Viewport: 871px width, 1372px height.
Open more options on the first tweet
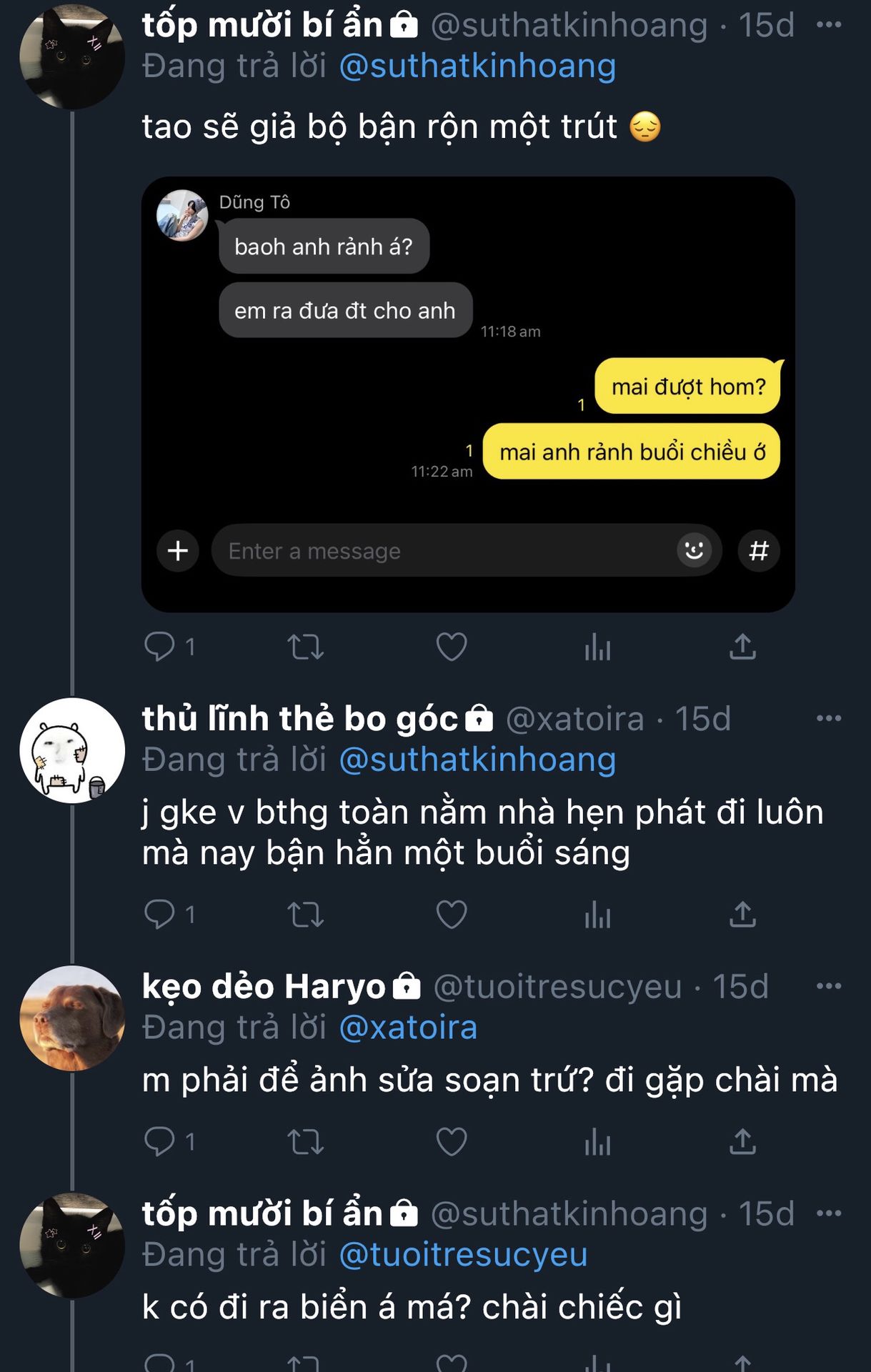pos(828,25)
